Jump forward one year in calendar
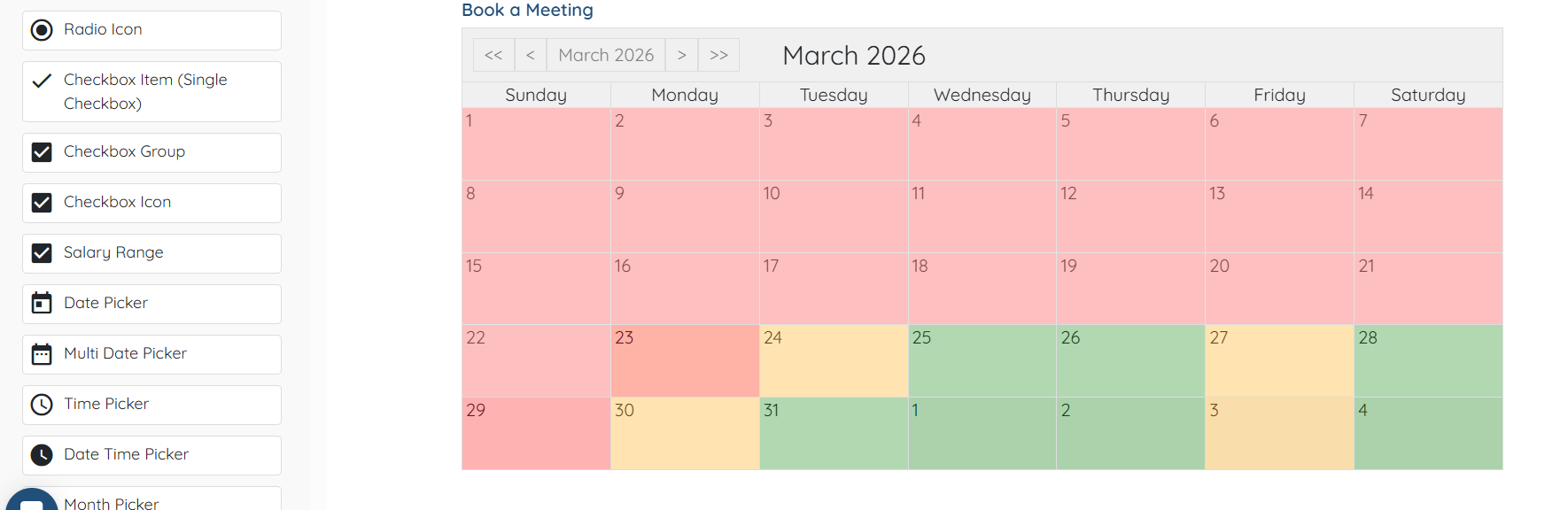 click(x=718, y=55)
